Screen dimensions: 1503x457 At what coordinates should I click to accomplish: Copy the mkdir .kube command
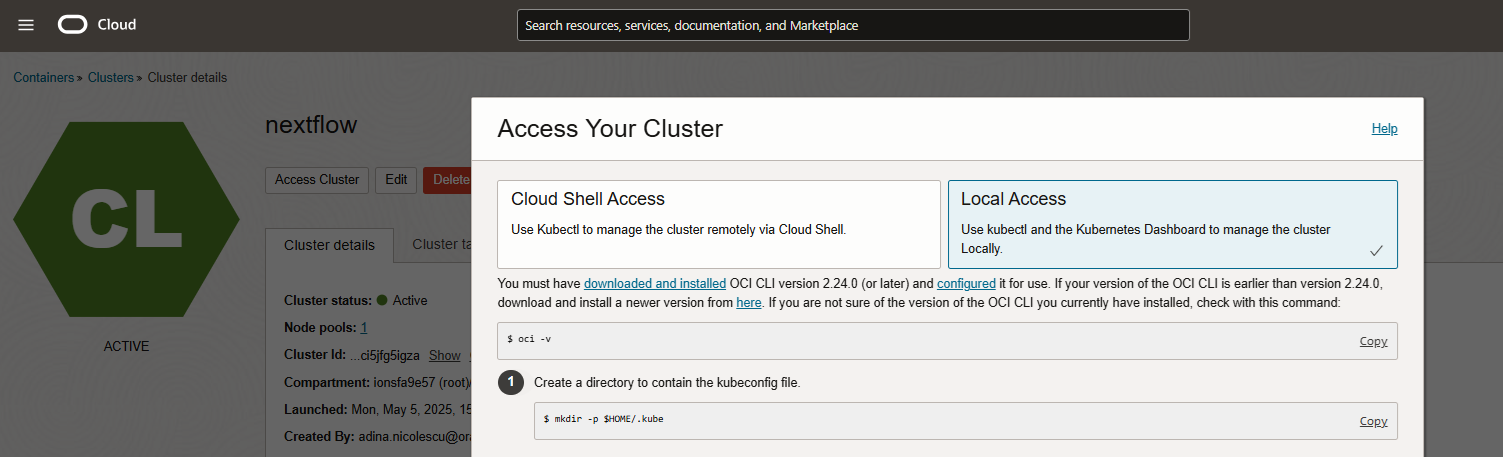click(x=1373, y=421)
